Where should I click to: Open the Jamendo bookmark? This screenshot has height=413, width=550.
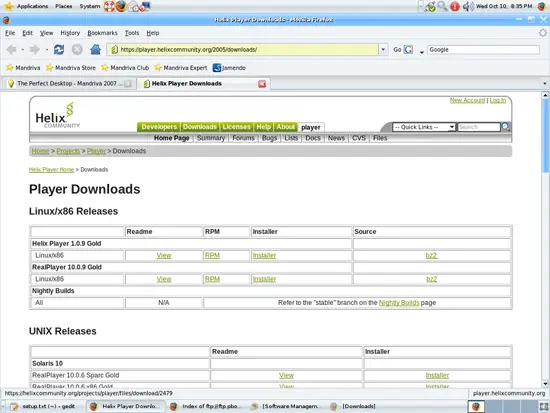229,68
